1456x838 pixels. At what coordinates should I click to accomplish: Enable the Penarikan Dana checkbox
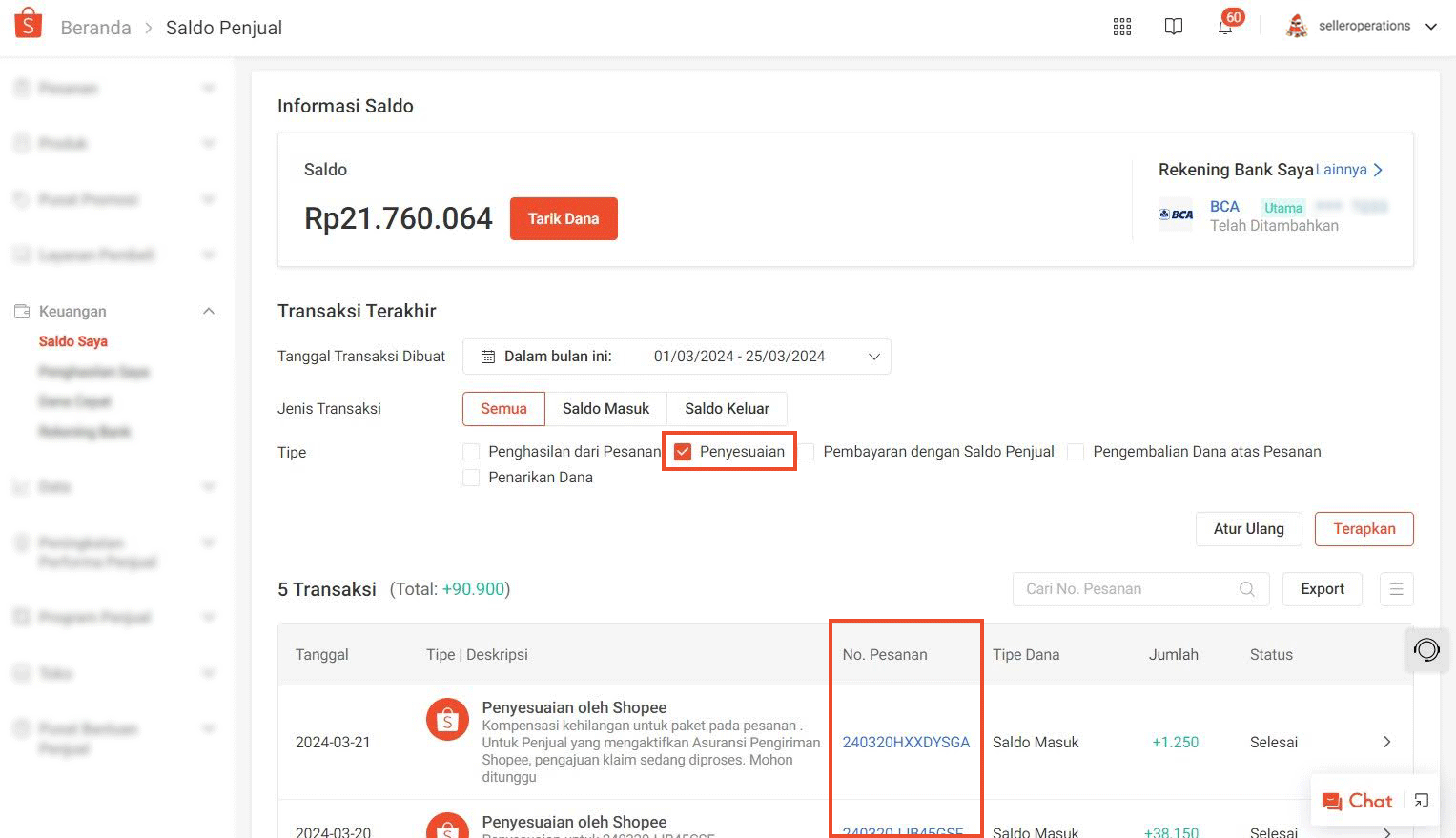pos(471,478)
